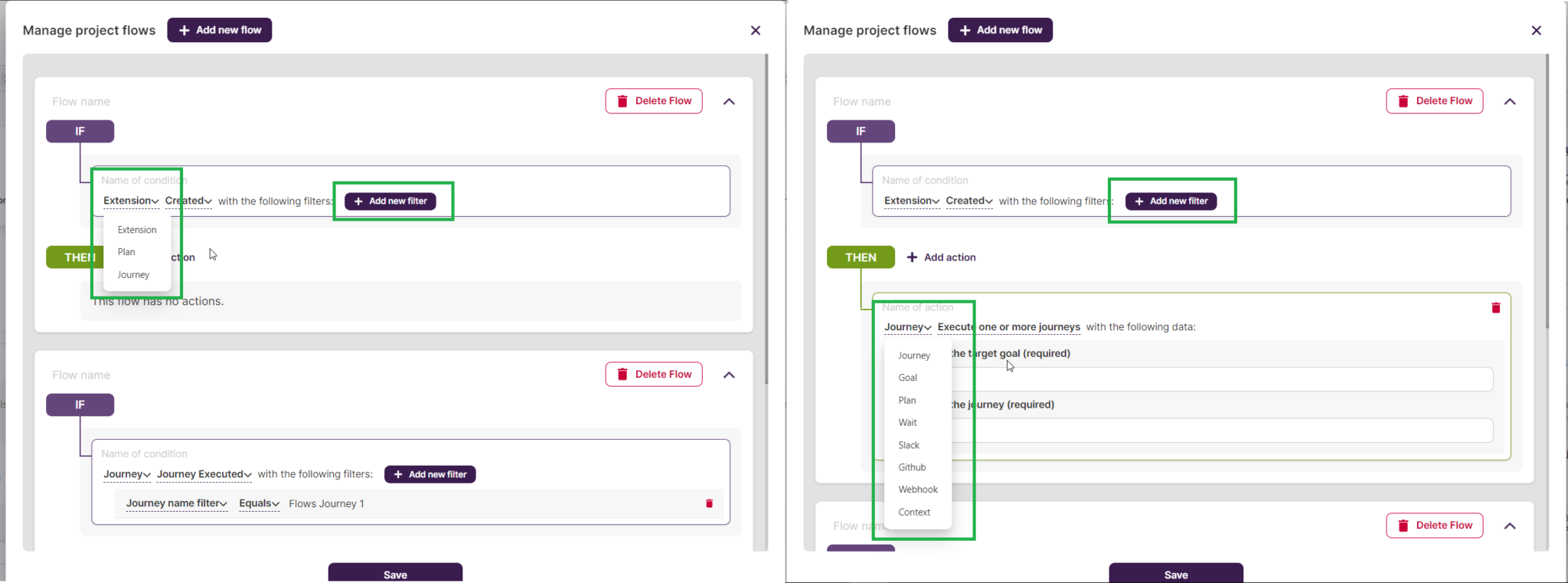
Task: Collapse the Journey Executed flow using its chevron
Action: pyautogui.click(x=729, y=375)
